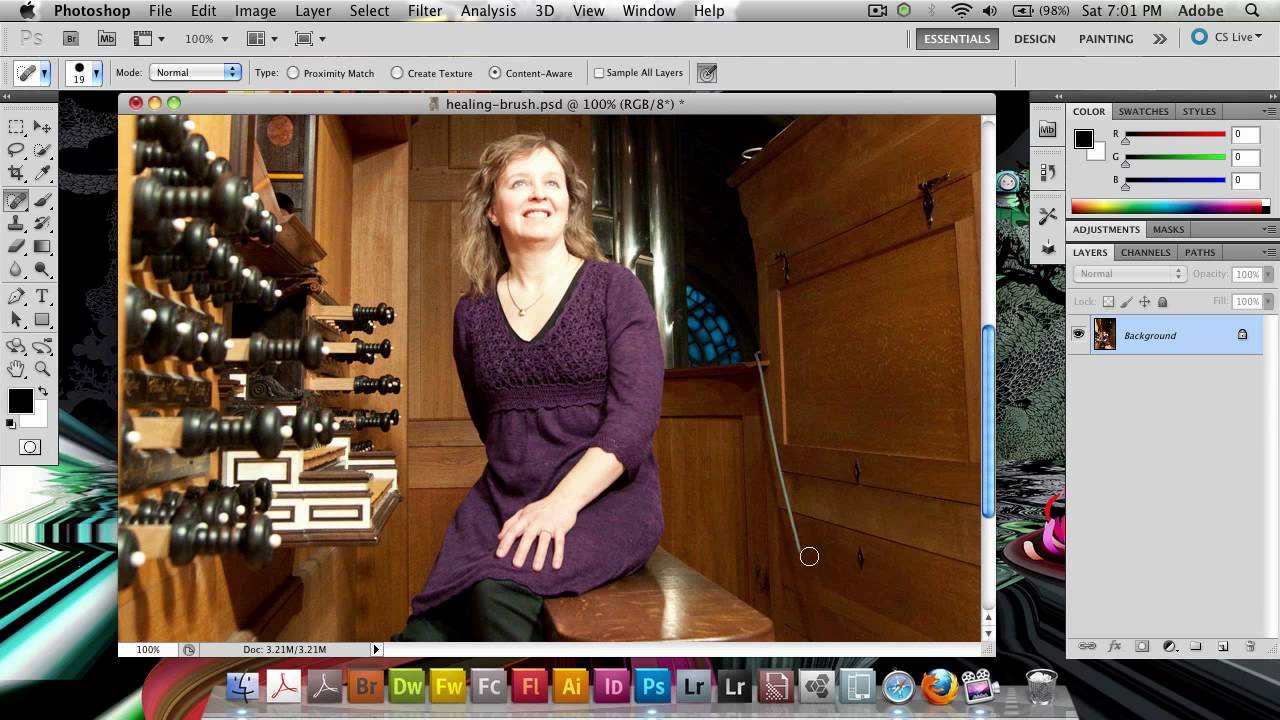Select the Dodge tool
The width and height of the screenshot is (1280, 720).
click(x=42, y=269)
